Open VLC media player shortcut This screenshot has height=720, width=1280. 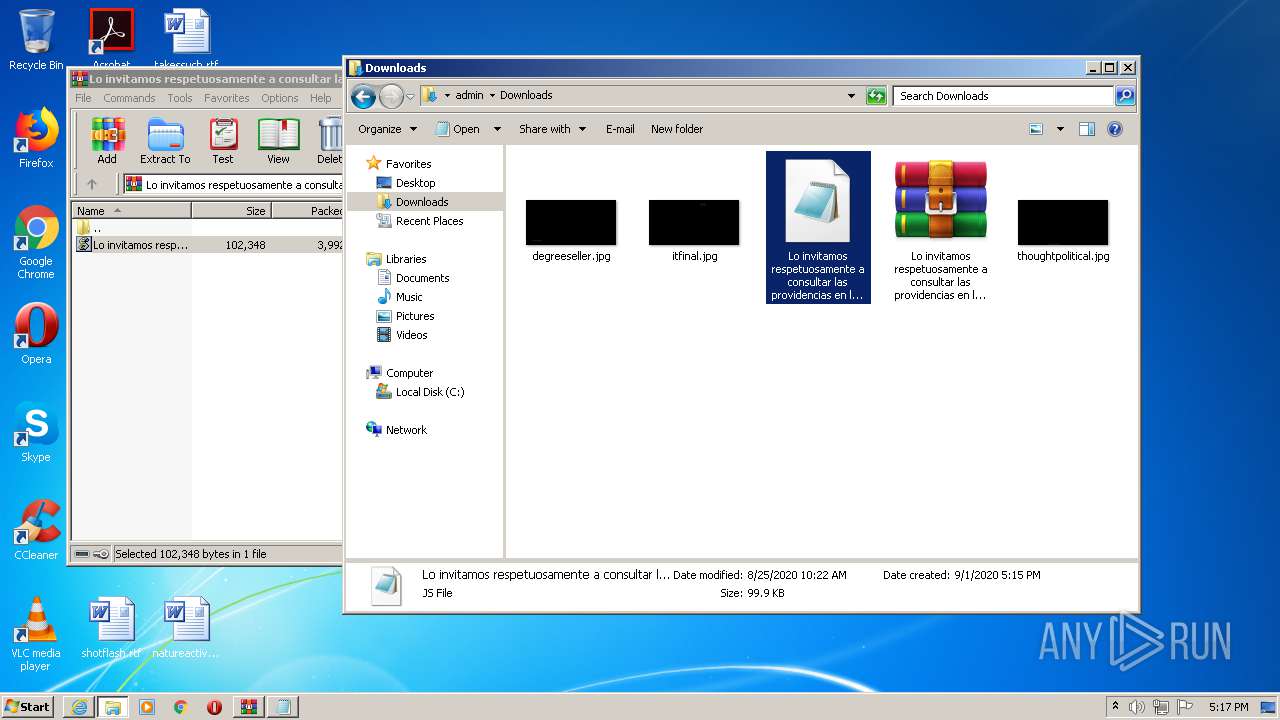click(36, 634)
